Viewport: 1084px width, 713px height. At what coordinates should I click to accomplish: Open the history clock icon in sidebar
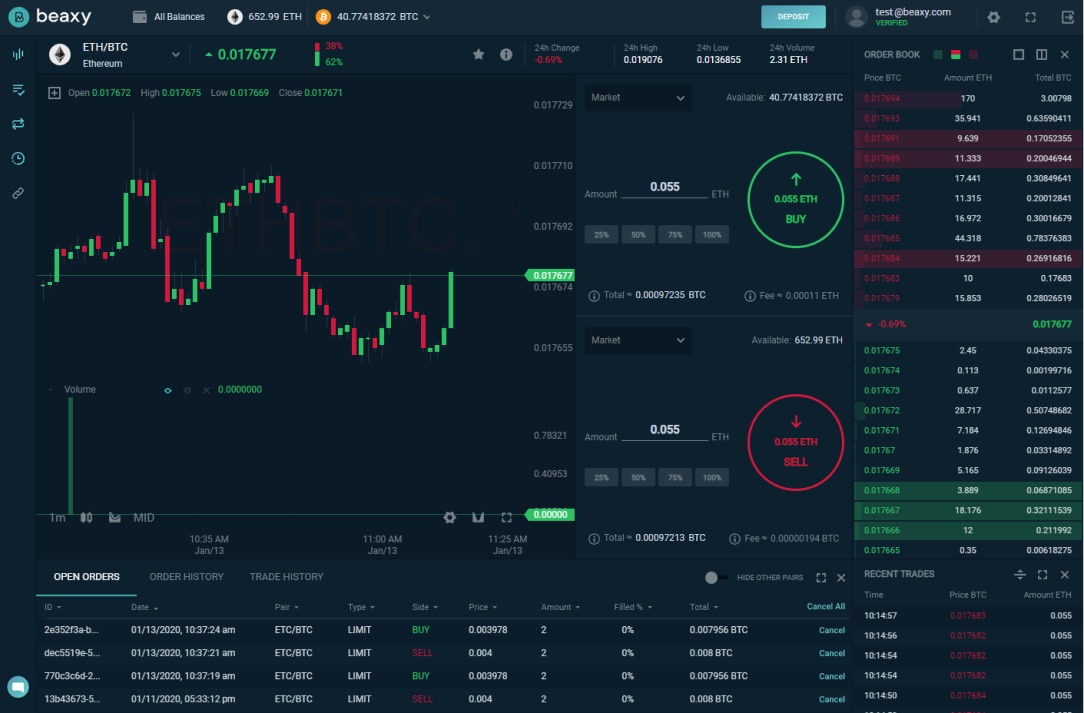pyautogui.click(x=18, y=159)
